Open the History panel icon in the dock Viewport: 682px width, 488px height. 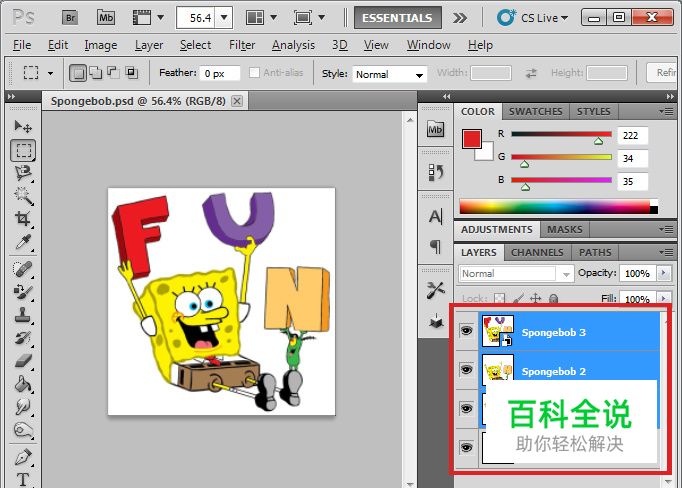(436, 172)
